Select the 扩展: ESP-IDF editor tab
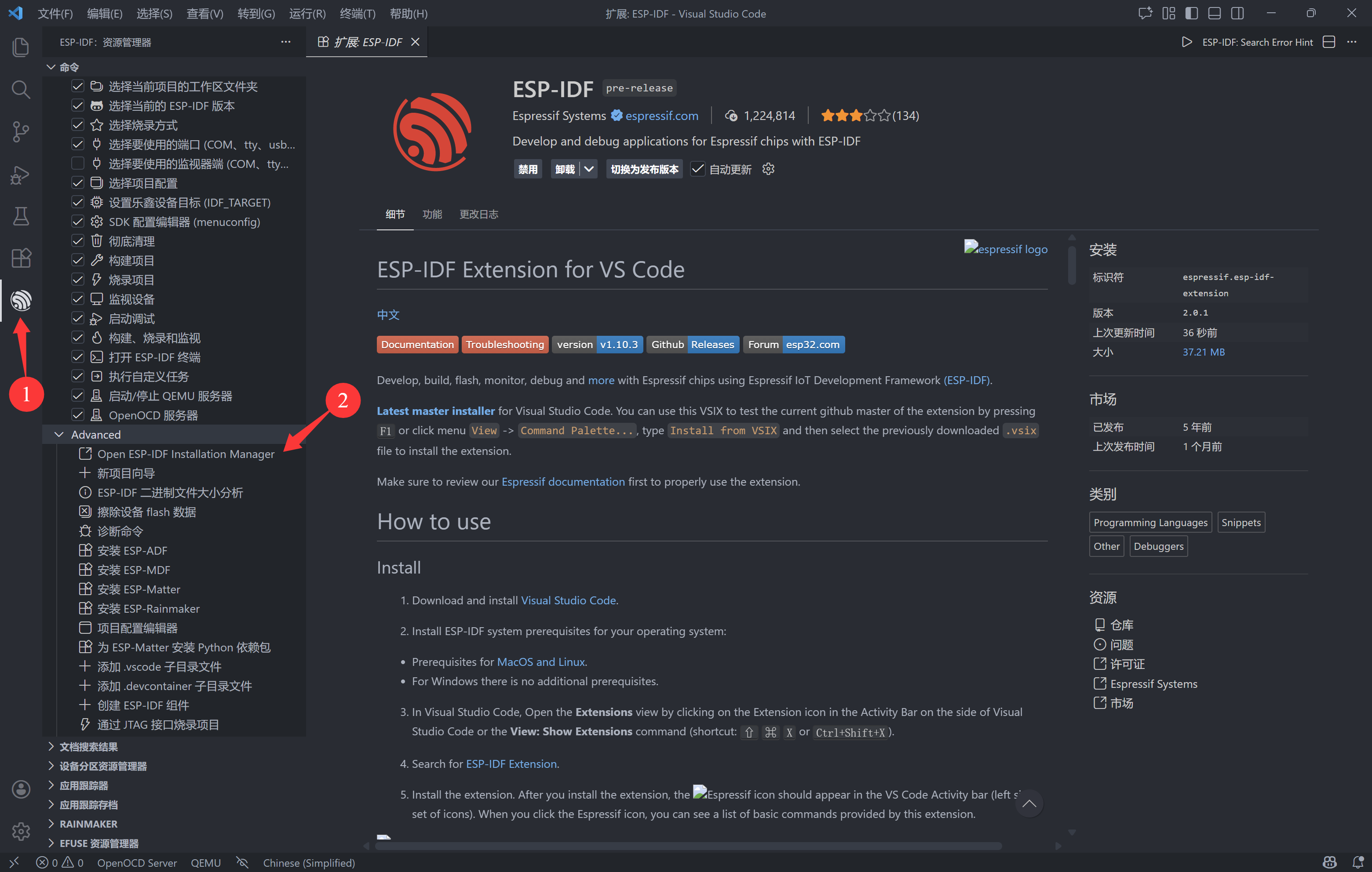Image resolution: width=1372 pixels, height=872 pixels. click(368, 42)
